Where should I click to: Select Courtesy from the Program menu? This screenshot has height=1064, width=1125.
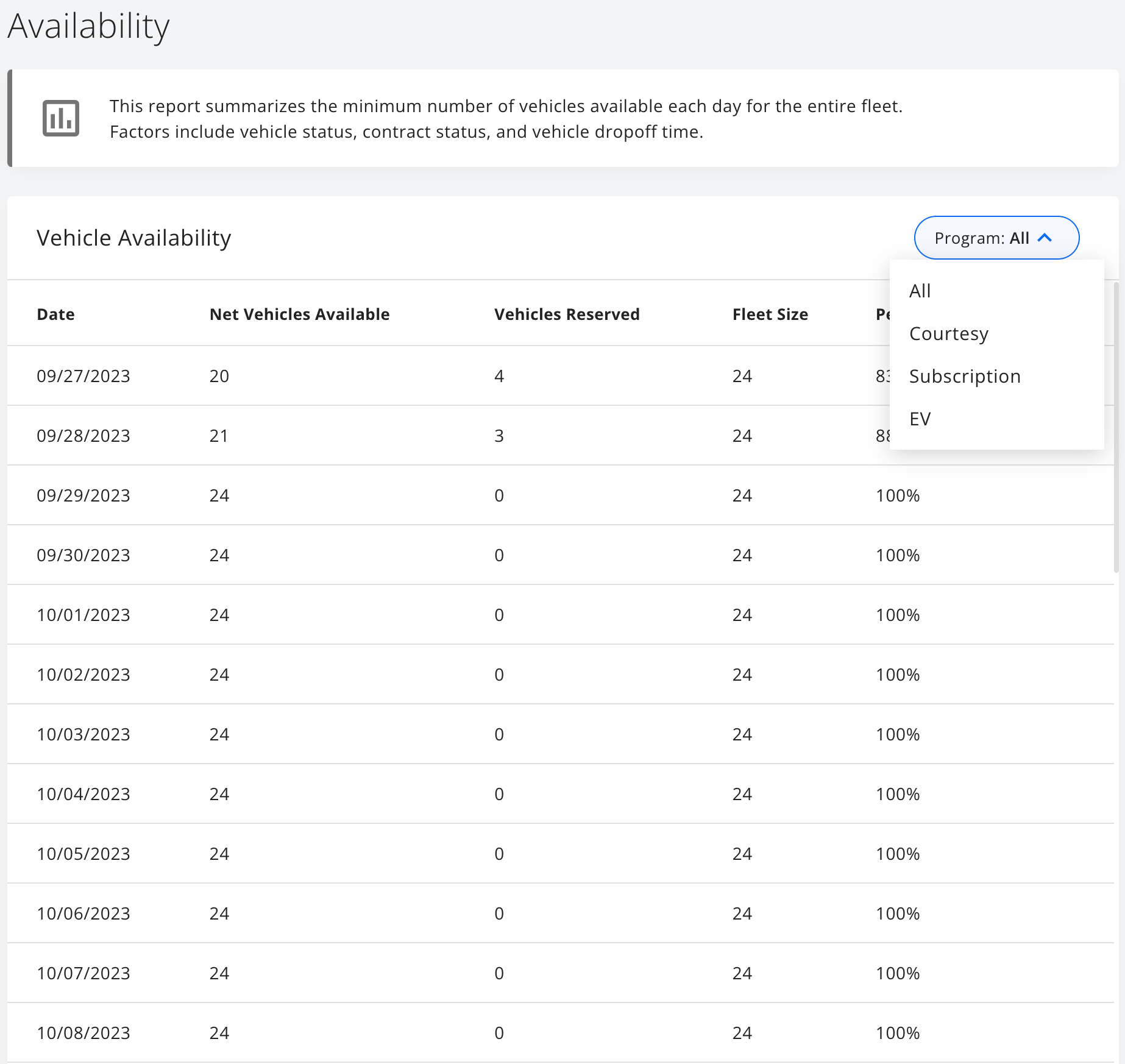[x=949, y=333]
